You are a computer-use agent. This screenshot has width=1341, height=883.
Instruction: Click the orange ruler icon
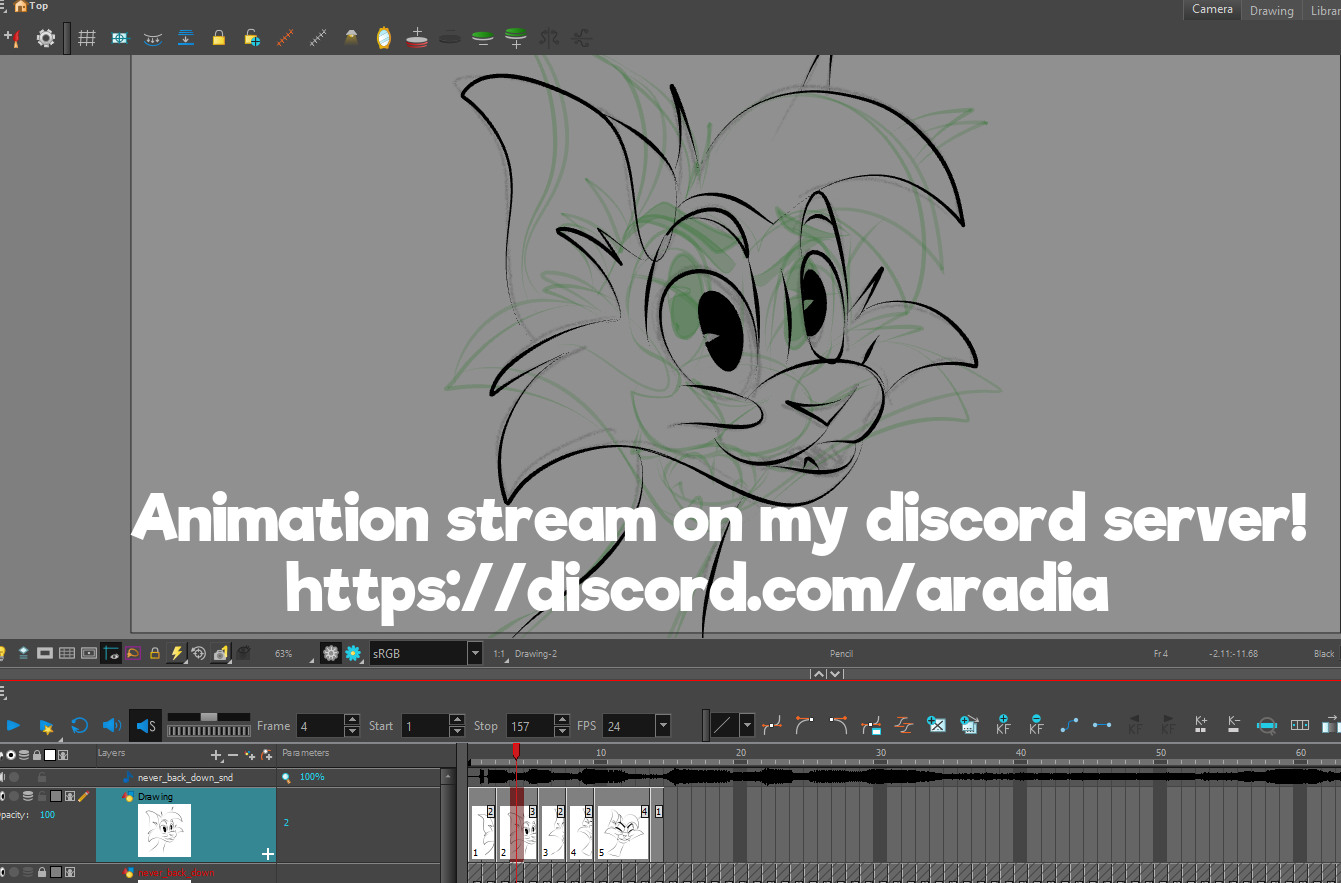coord(285,38)
